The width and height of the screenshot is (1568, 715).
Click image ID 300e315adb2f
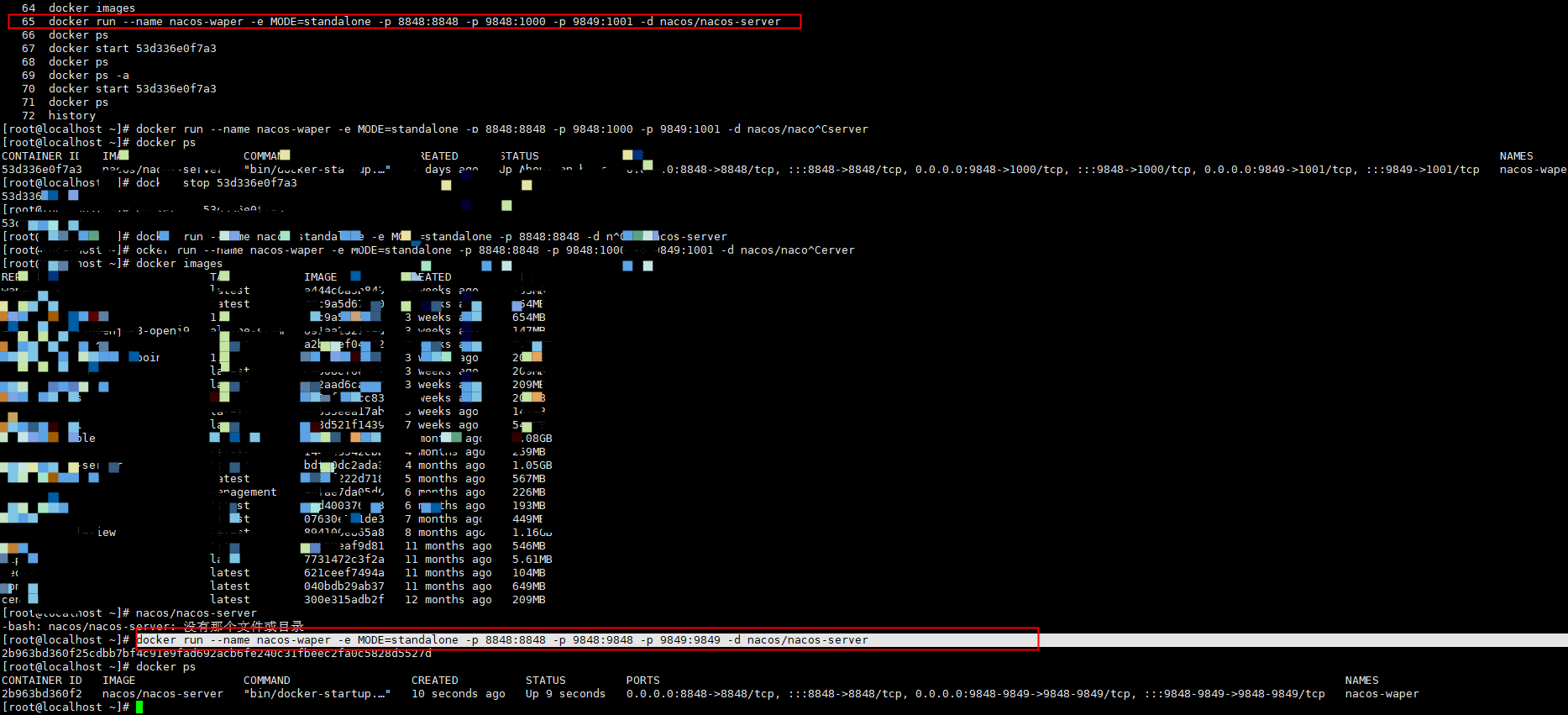point(343,599)
